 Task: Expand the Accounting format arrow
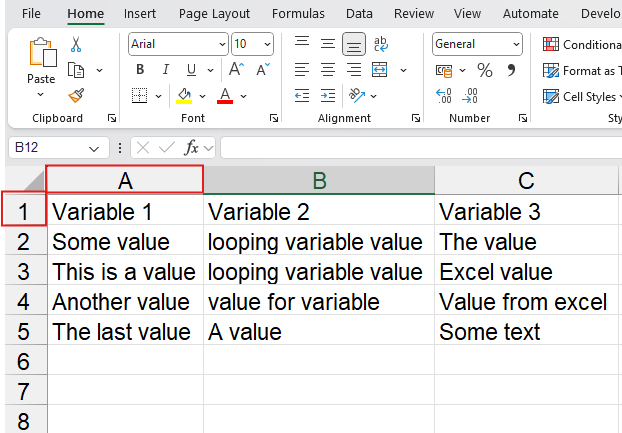462,71
